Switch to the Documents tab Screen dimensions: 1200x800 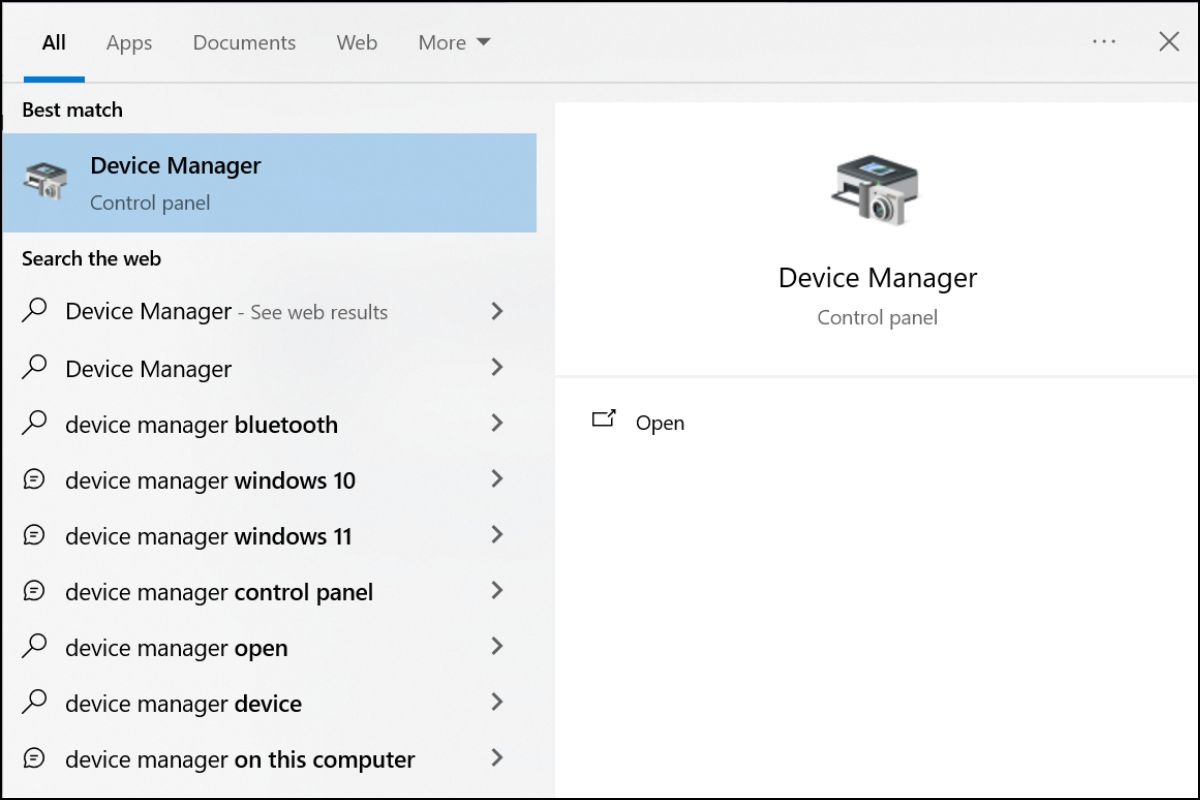(x=244, y=43)
